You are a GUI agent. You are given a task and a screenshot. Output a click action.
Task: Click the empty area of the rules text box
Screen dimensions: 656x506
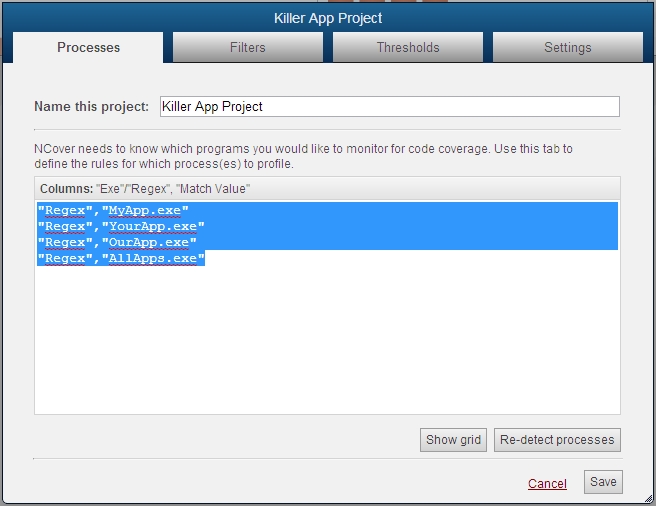(327, 340)
